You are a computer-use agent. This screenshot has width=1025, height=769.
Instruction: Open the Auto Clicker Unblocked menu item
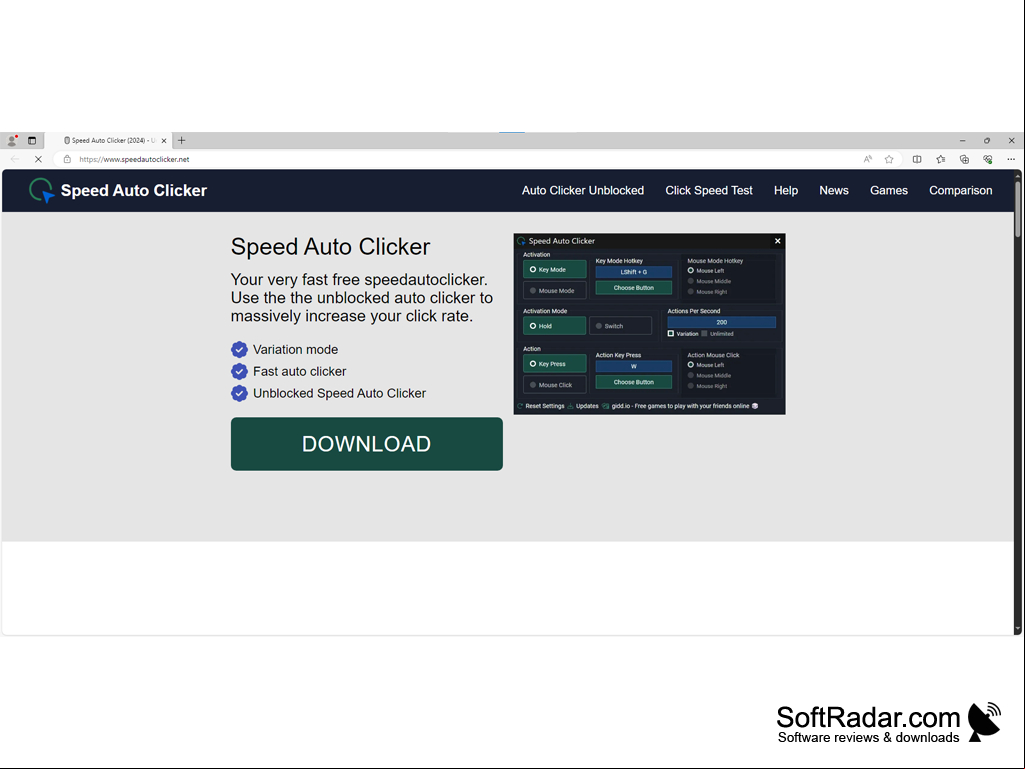582,190
